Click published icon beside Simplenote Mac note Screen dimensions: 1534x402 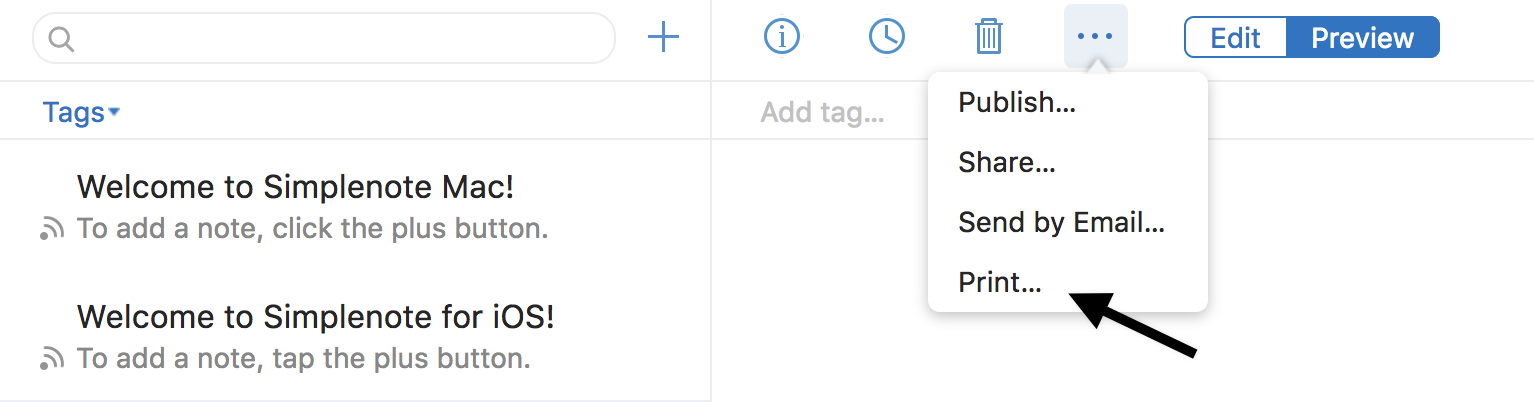pyautogui.click(x=52, y=230)
